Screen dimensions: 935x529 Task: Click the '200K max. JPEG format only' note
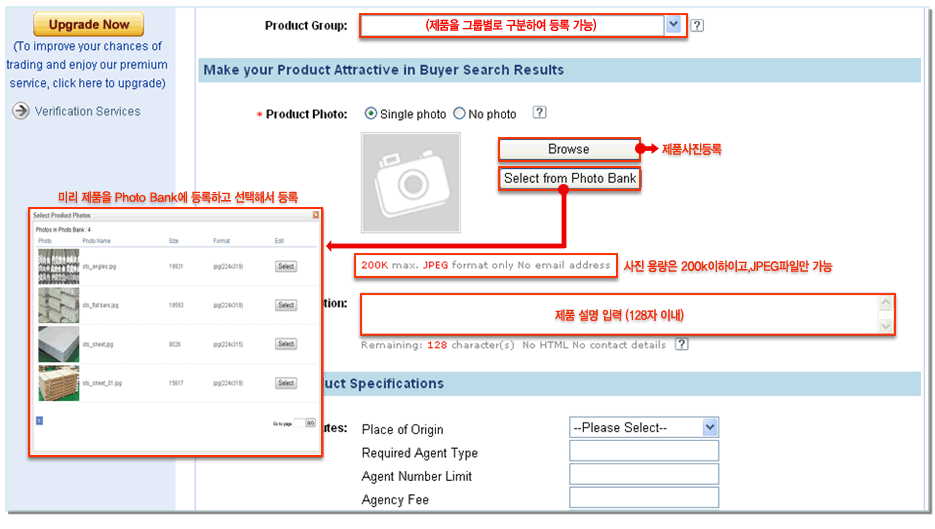pos(485,265)
